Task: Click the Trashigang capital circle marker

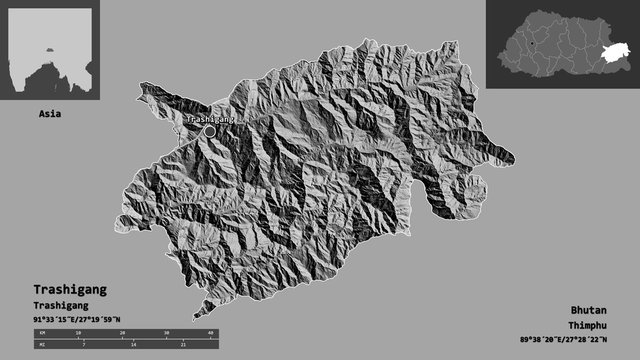Action: [x=209, y=131]
